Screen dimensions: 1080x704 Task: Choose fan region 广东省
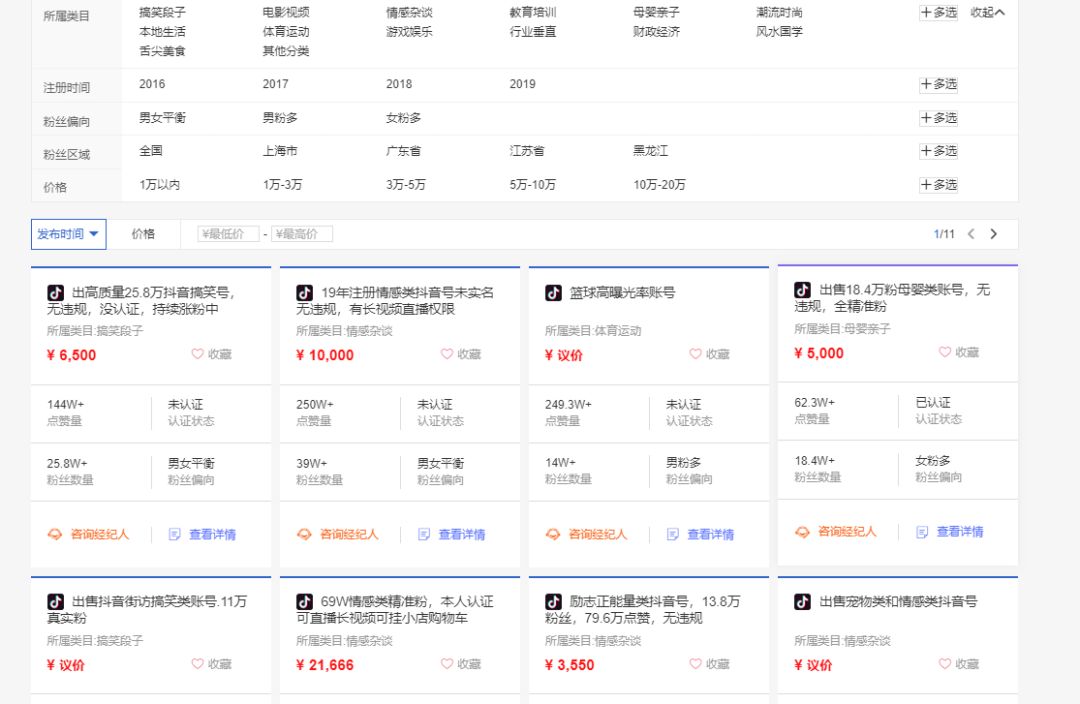(404, 151)
